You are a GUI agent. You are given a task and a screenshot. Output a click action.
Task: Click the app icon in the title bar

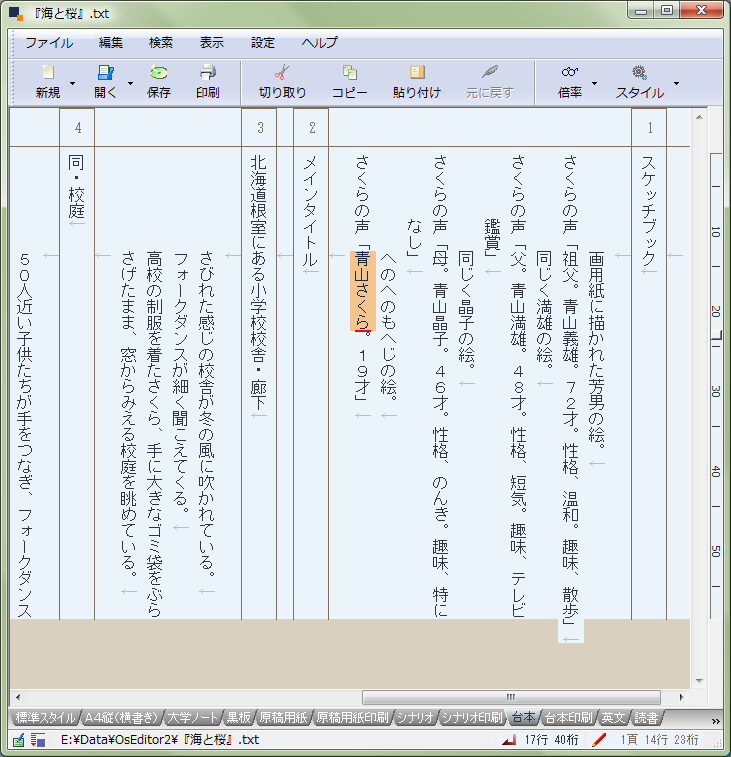click(x=16, y=14)
